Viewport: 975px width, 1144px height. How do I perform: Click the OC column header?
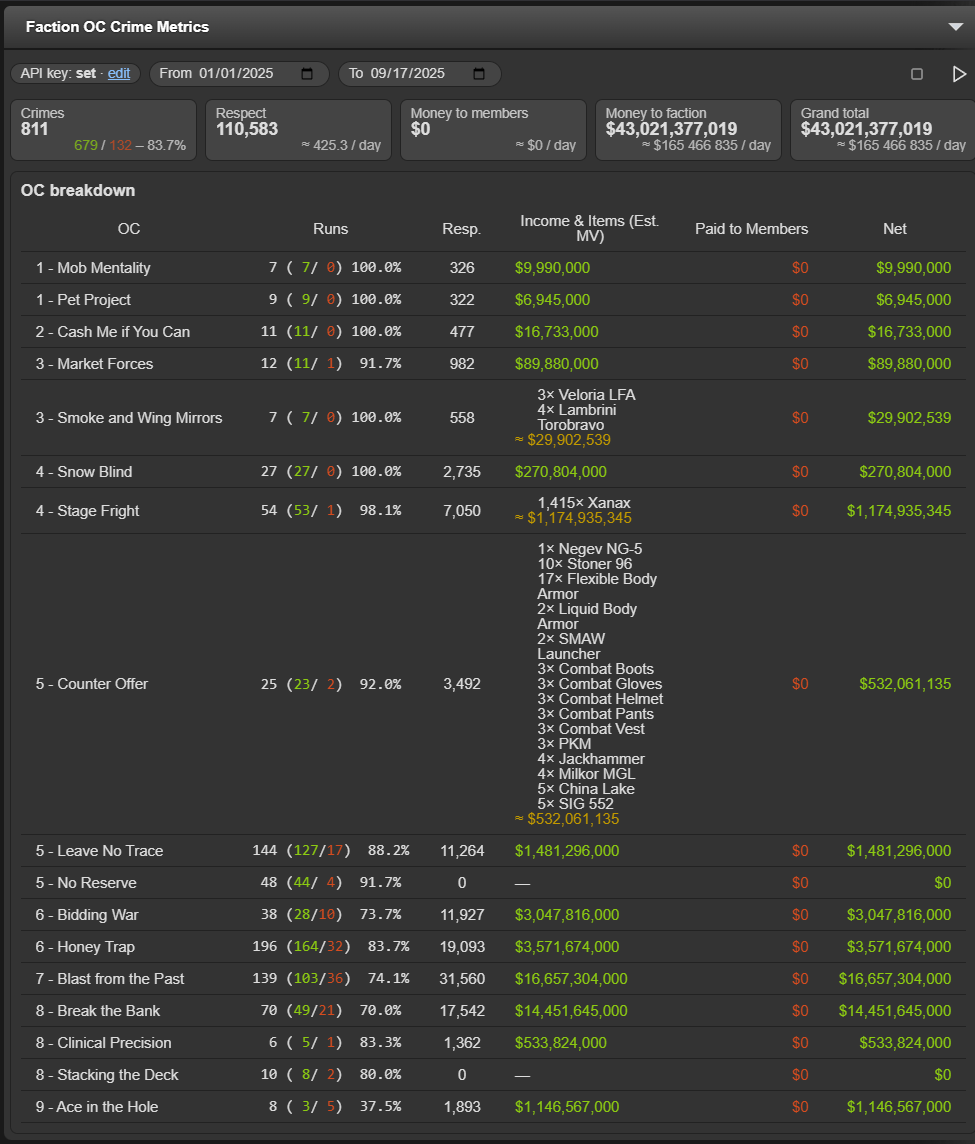(129, 229)
